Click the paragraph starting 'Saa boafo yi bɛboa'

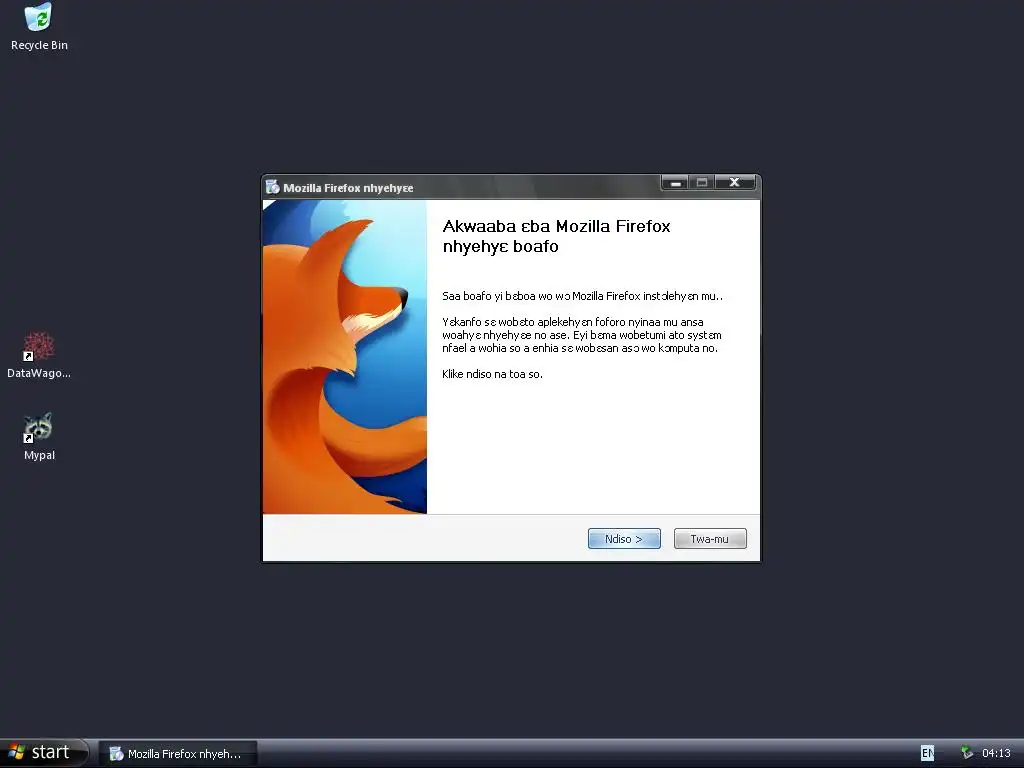pos(583,296)
